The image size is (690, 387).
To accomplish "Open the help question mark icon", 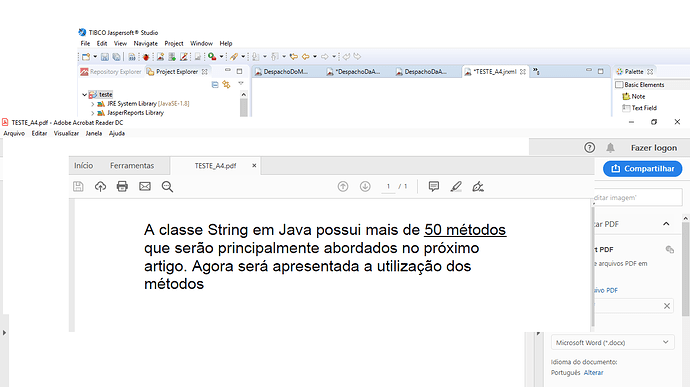I will (x=589, y=148).
